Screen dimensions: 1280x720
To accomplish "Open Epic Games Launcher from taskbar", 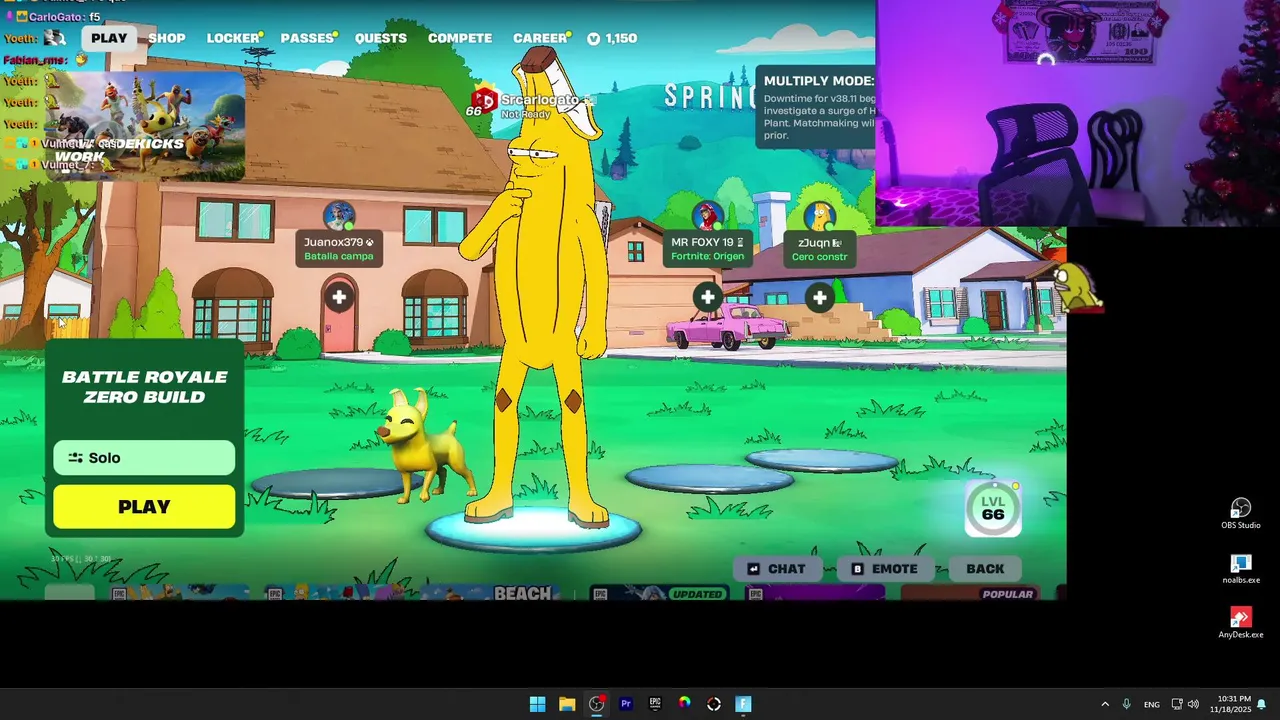I will click(655, 704).
